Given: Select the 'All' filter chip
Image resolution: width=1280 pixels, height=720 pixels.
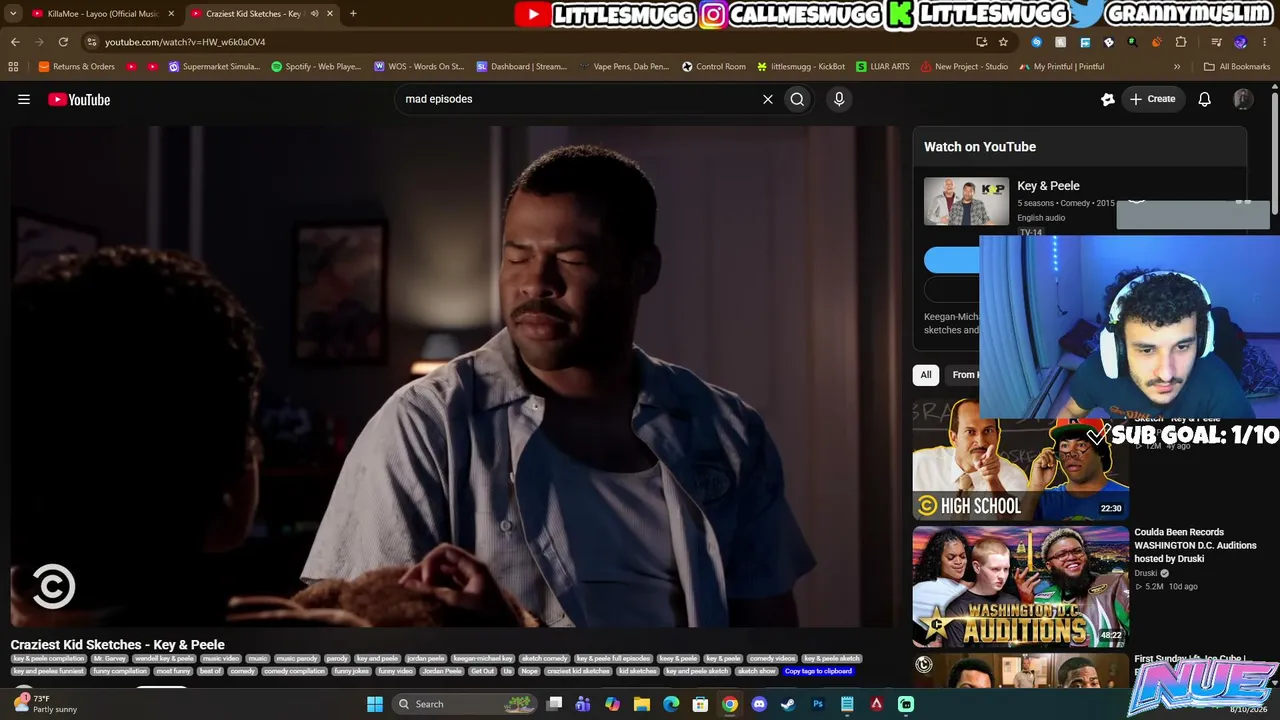Looking at the screenshot, I should point(926,375).
